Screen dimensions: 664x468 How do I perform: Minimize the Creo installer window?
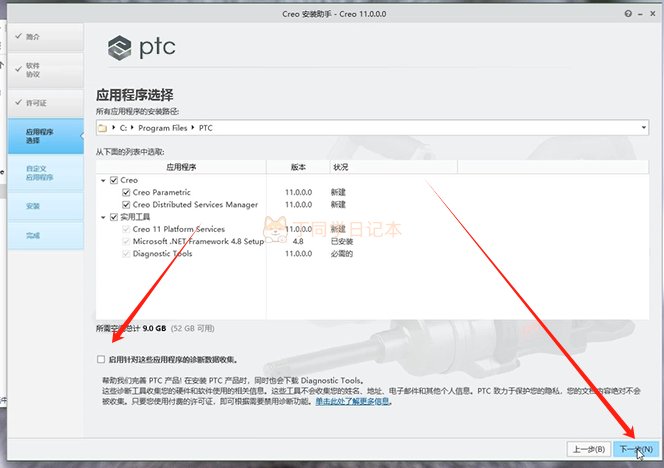point(640,14)
